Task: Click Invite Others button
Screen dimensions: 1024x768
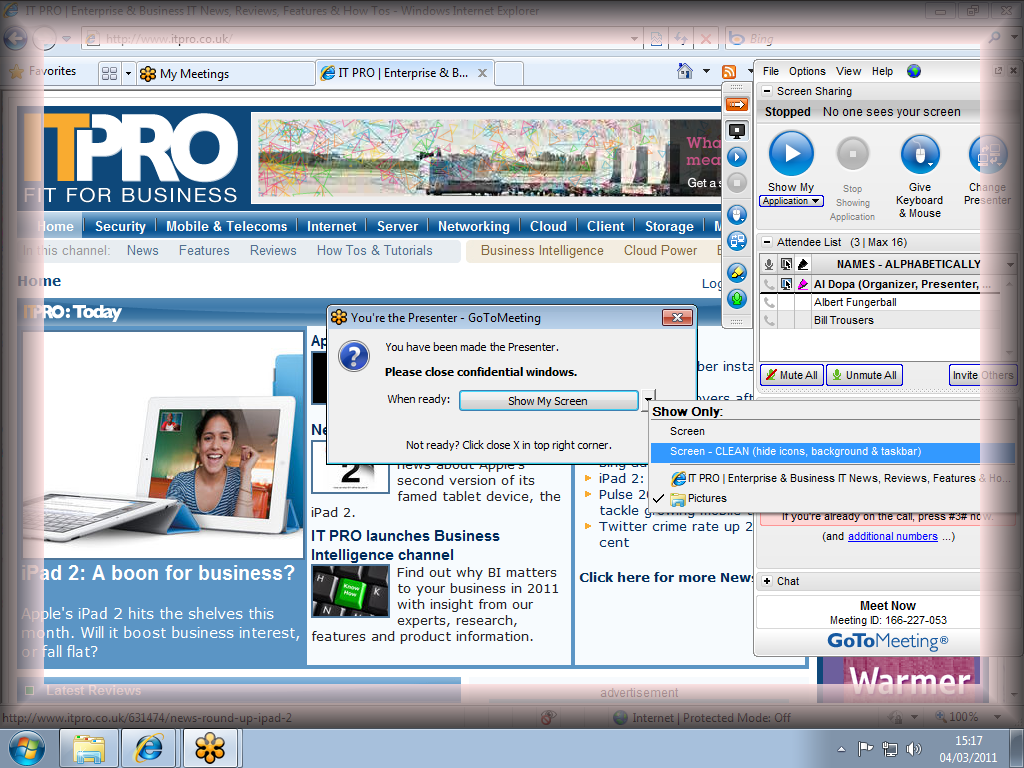Action: click(x=983, y=375)
